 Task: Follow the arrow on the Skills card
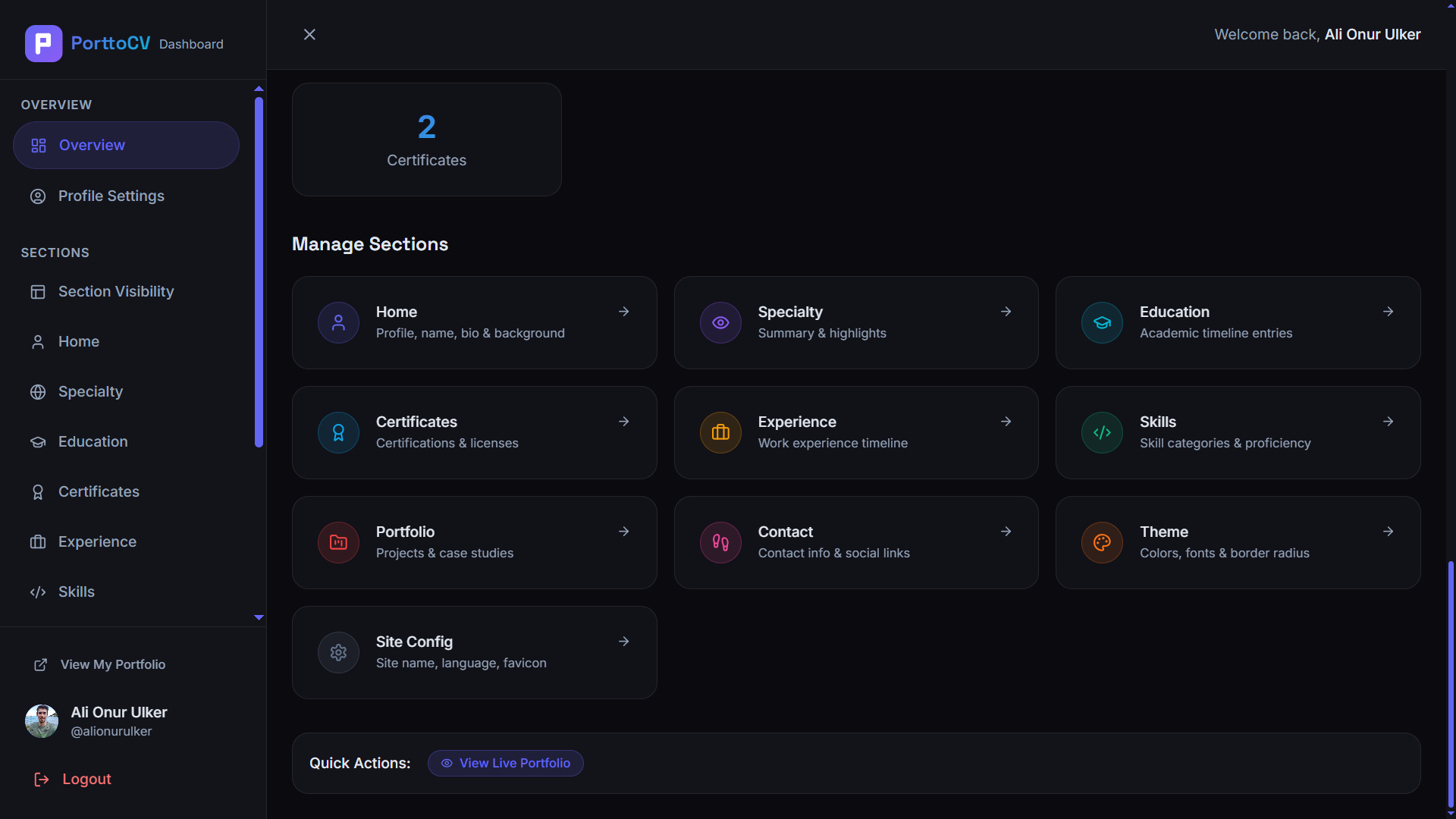click(x=1388, y=422)
